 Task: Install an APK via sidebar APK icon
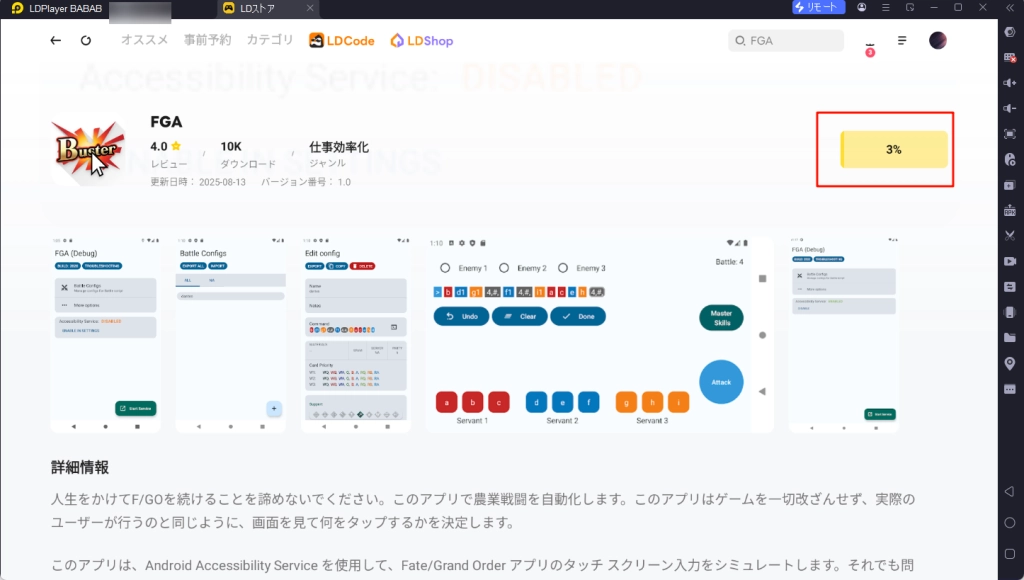tap(1010, 210)
